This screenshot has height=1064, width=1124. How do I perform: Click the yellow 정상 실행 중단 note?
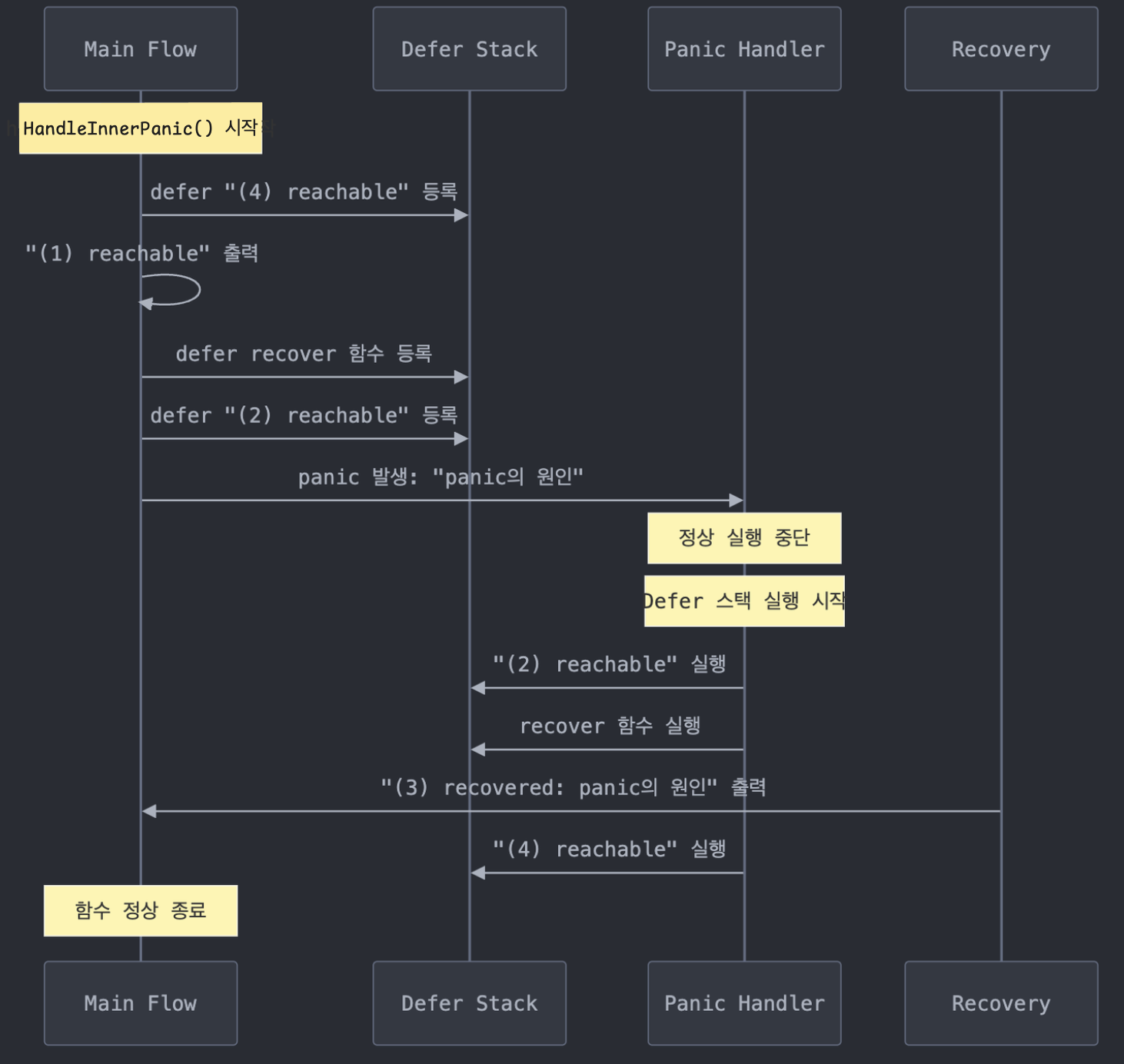pos(743,537)
